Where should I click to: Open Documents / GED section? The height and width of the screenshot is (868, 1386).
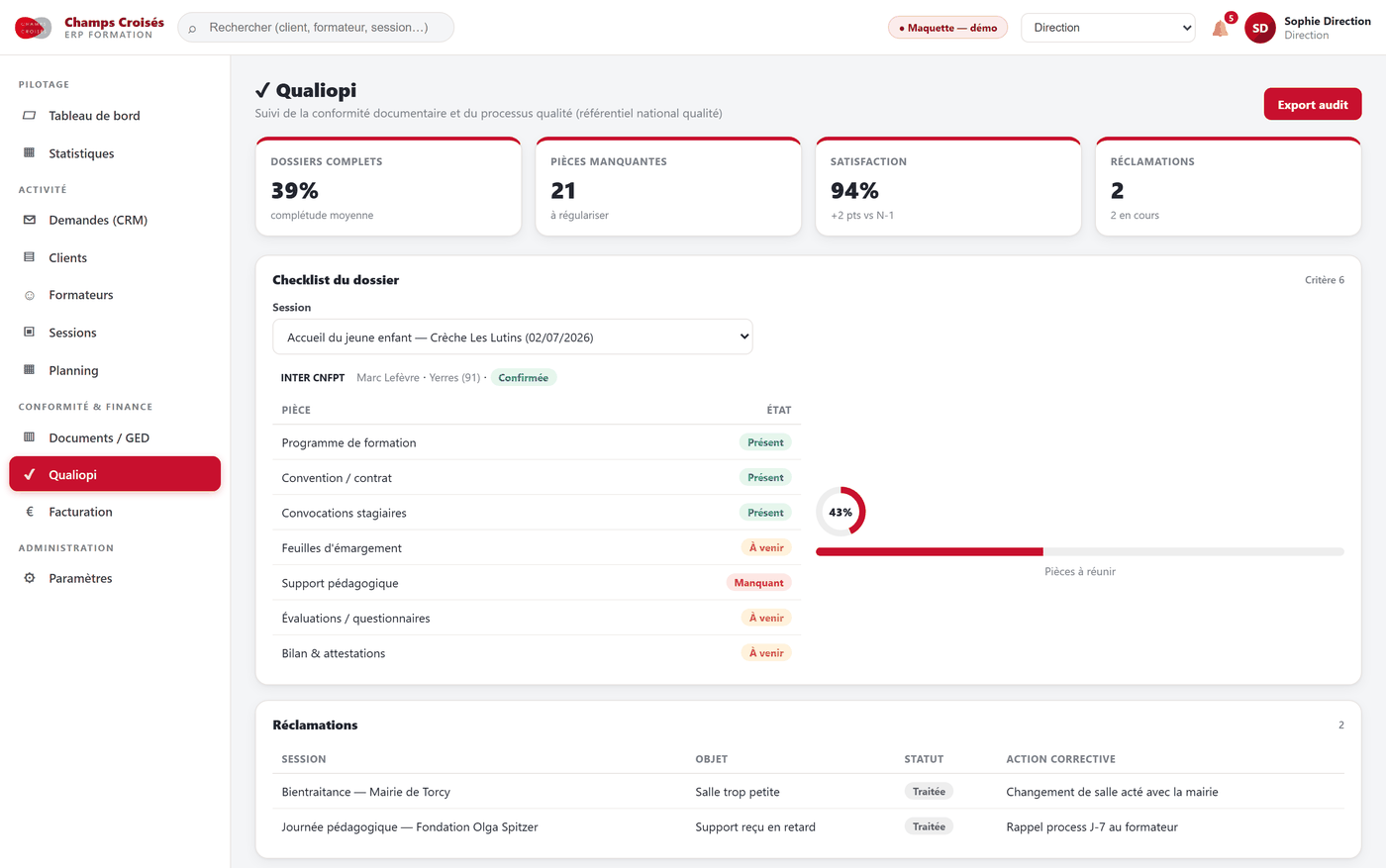pos(115,437)
